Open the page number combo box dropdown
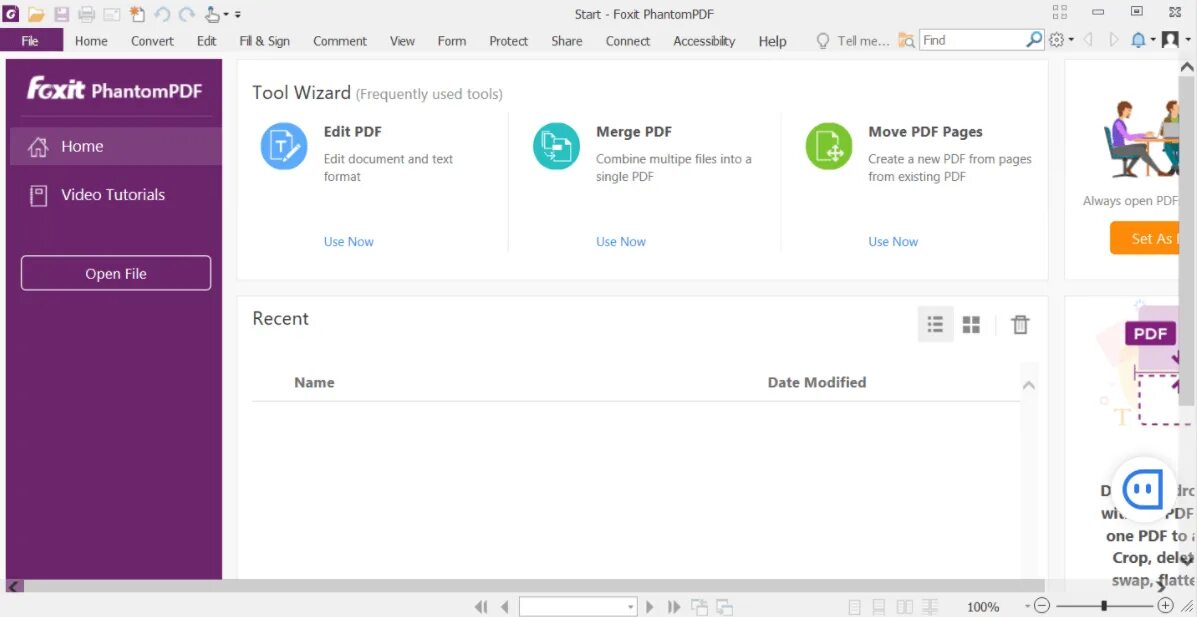1197x617 pixels. [631, 607]
